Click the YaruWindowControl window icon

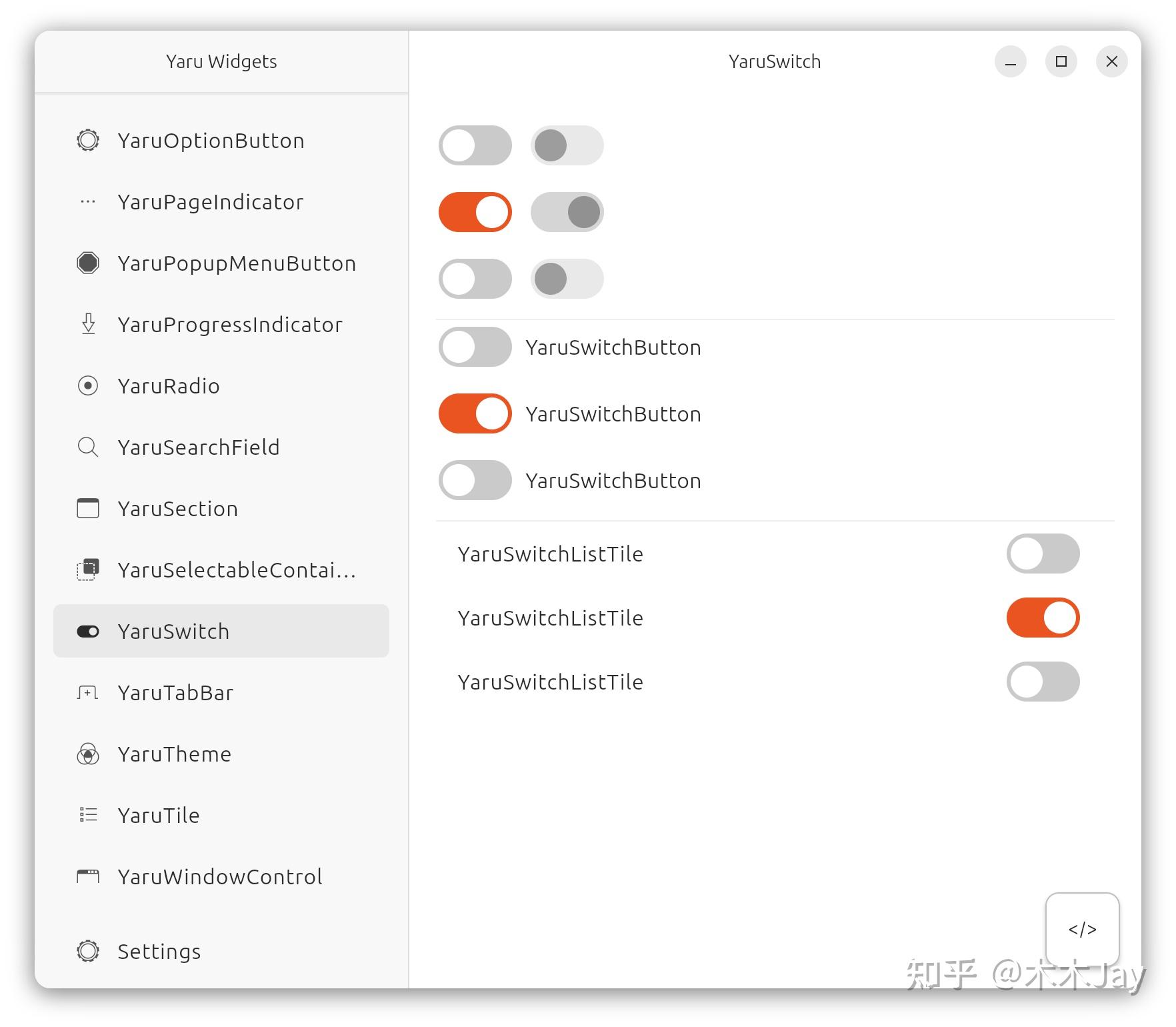(x=88, y=877)
